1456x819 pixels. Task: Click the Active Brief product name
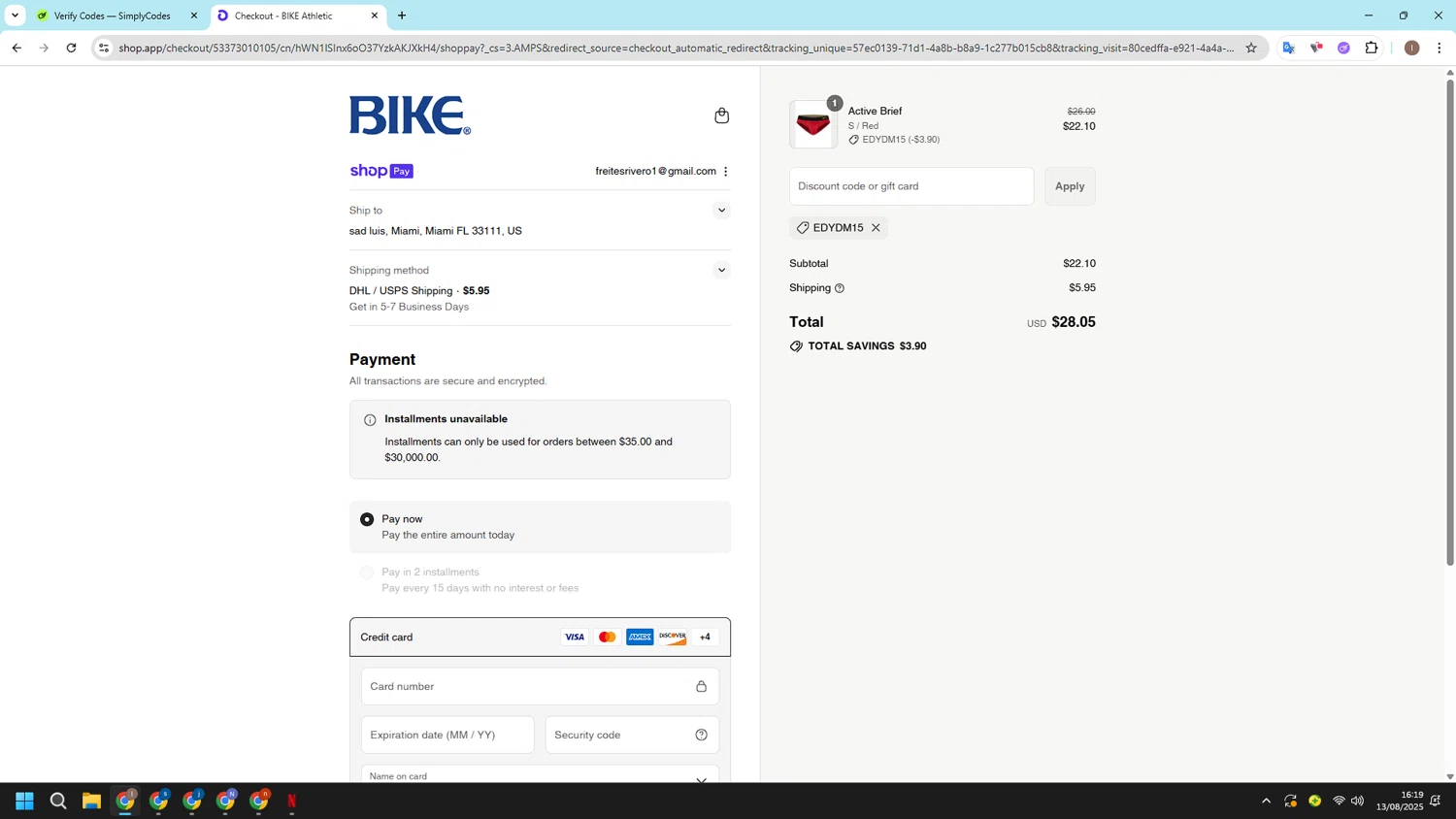(x=875, y=111)
